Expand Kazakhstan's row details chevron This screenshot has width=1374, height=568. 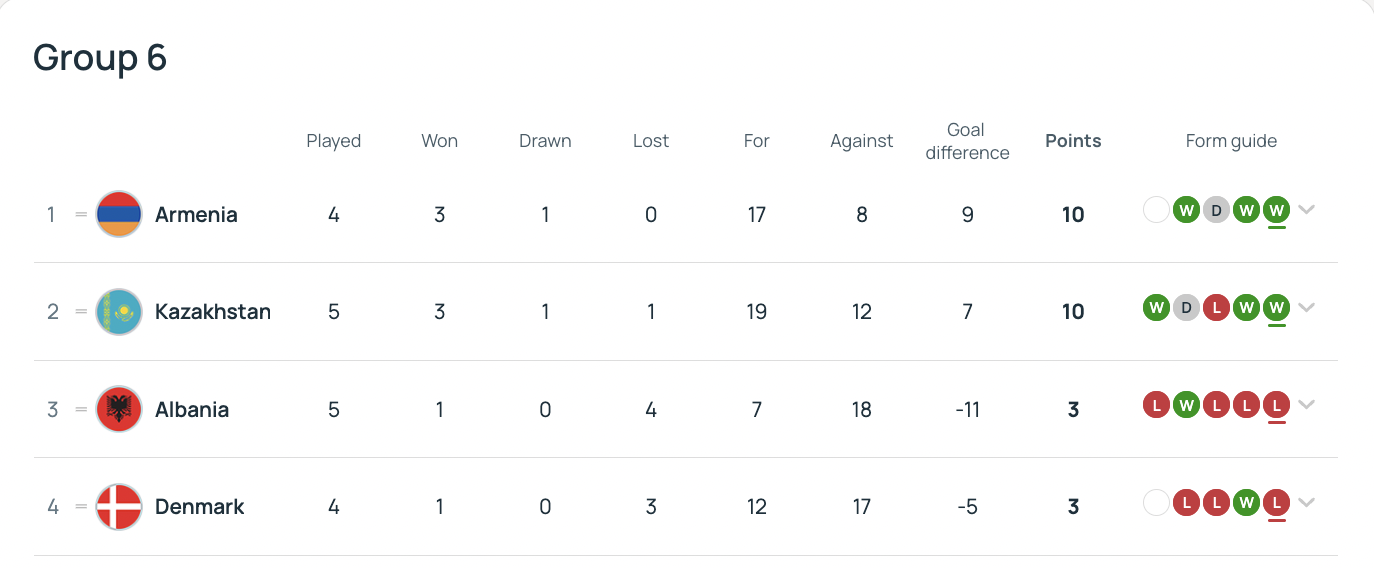(x=1306, y=307)
